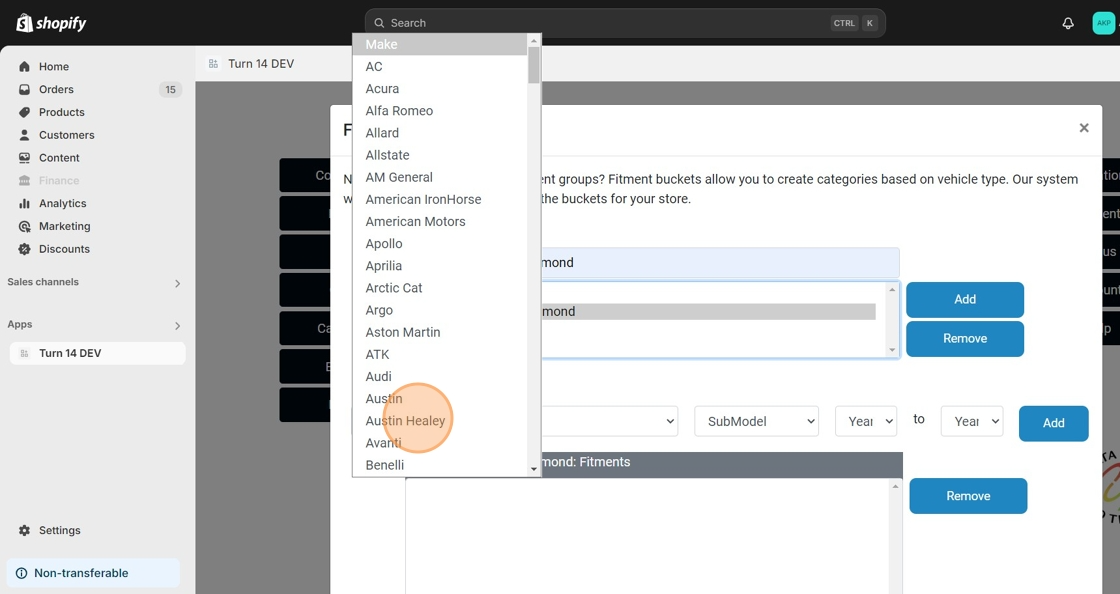Screen dimensions: 1120x594
Task: Select ATK make option
Action: click(439, 354)
